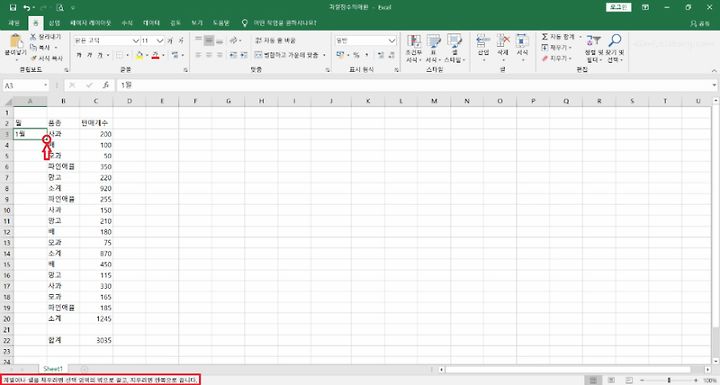Undo the last action

click(27, 7)
